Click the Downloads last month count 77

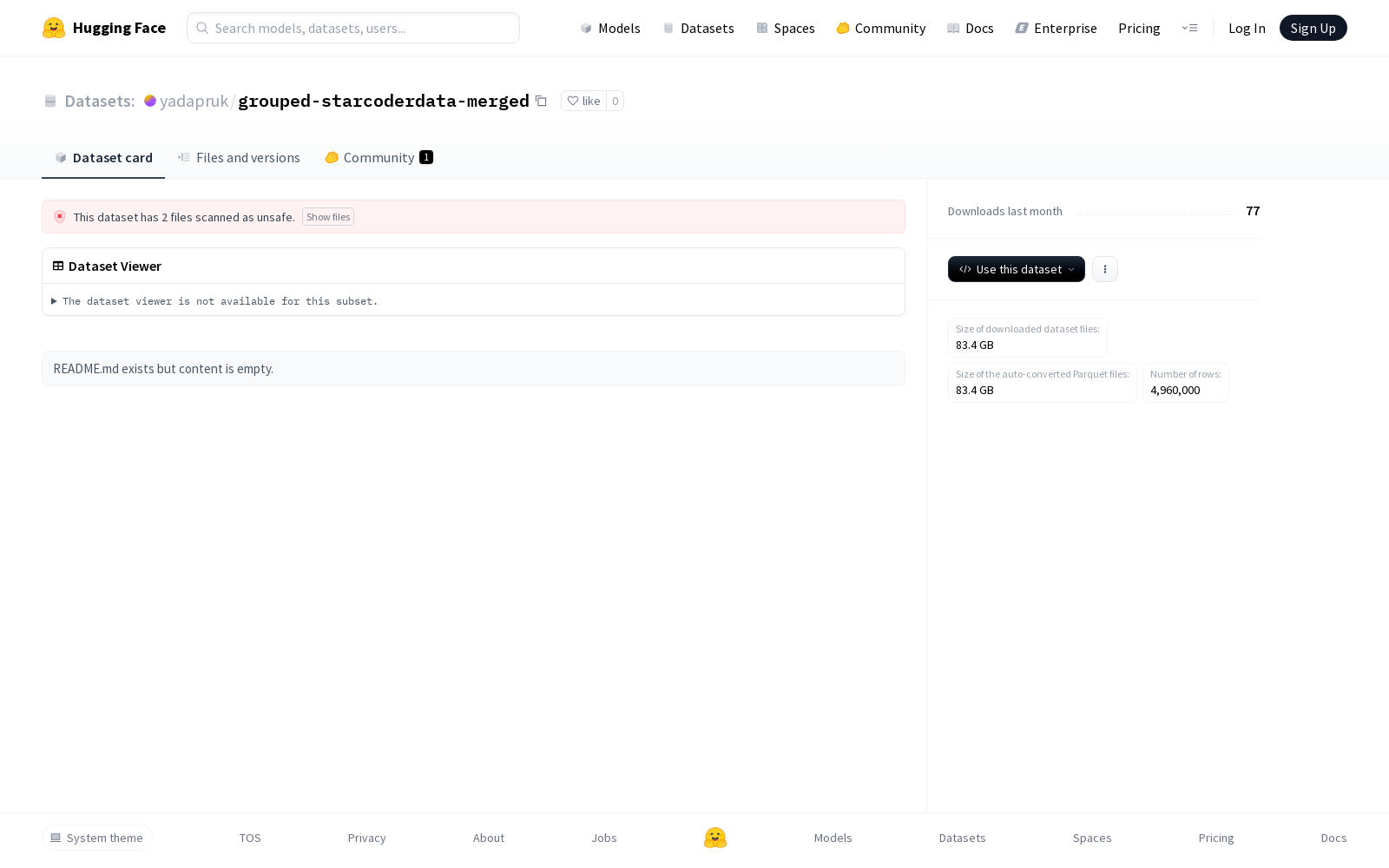coord(1253,211)
